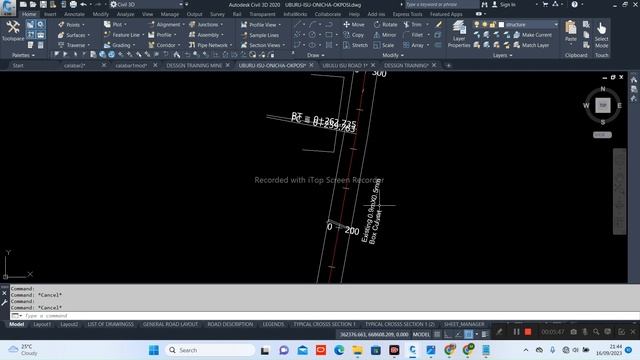This screenshot has width=640, height=360.
Task: Toggle layer on/off lightbulb icon
Action: point(476,24)
